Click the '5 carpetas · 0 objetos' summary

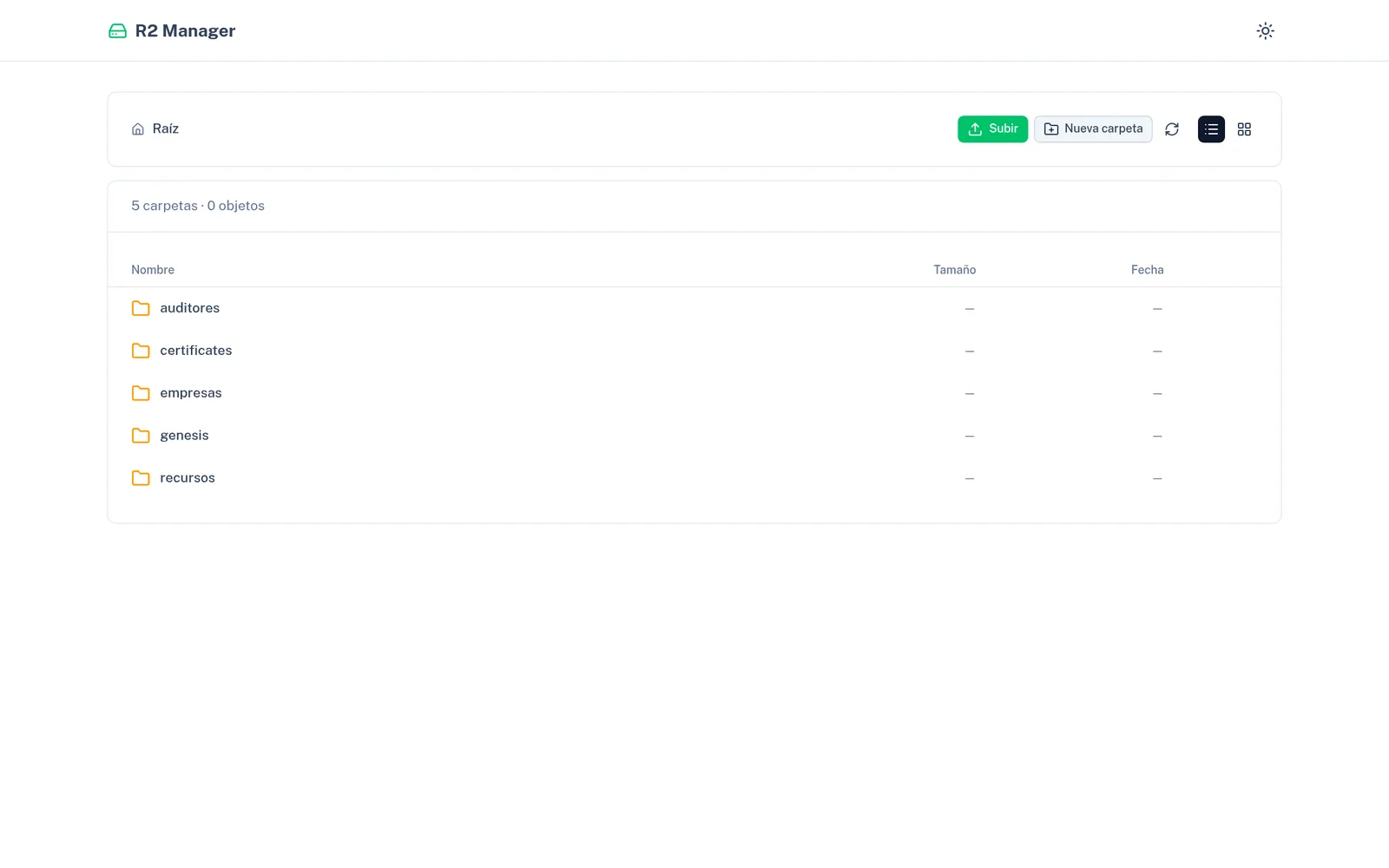point(198,206)
